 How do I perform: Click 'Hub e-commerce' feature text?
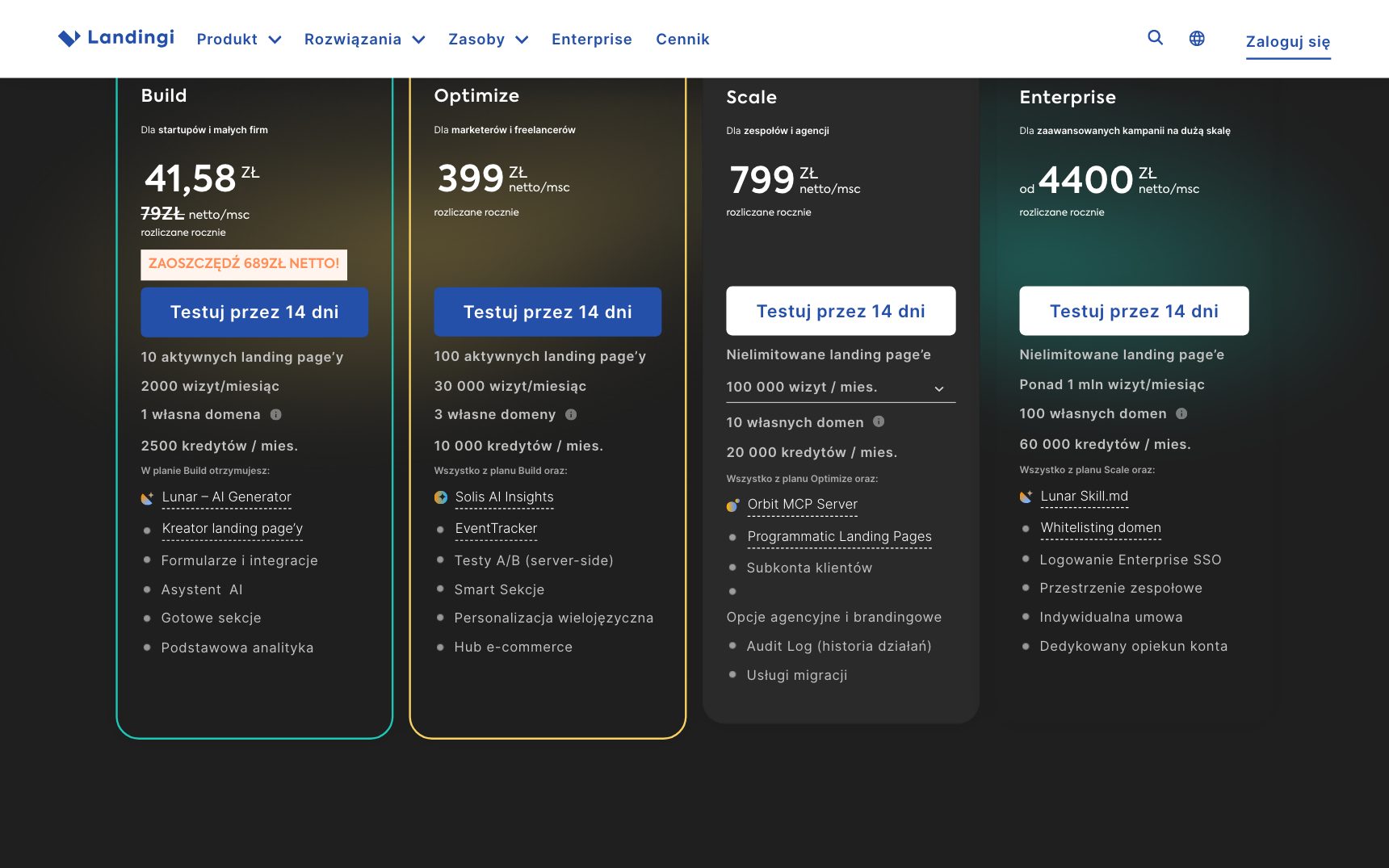tap(514, 647)
